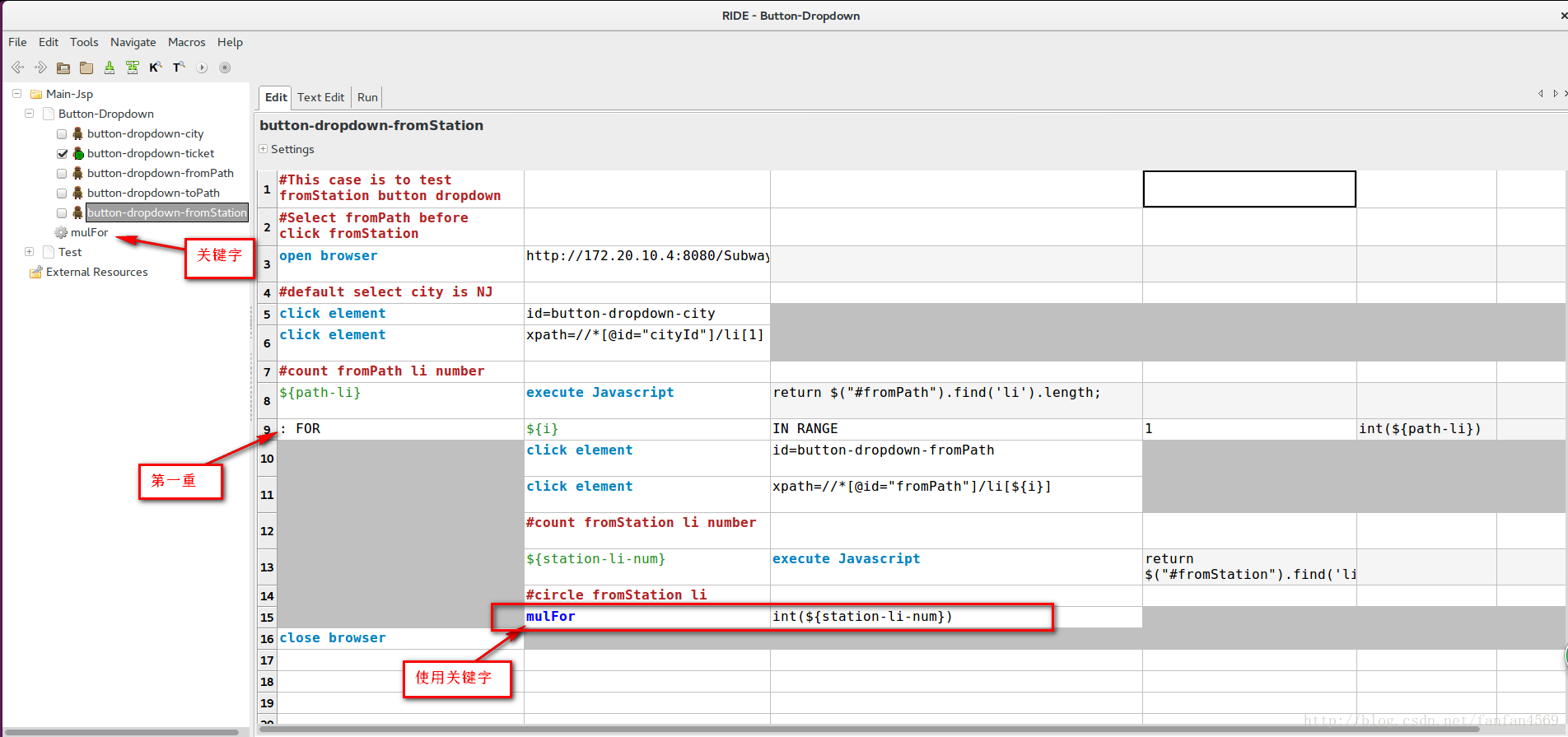Click the Open Directory folder icon

[86, 68]
